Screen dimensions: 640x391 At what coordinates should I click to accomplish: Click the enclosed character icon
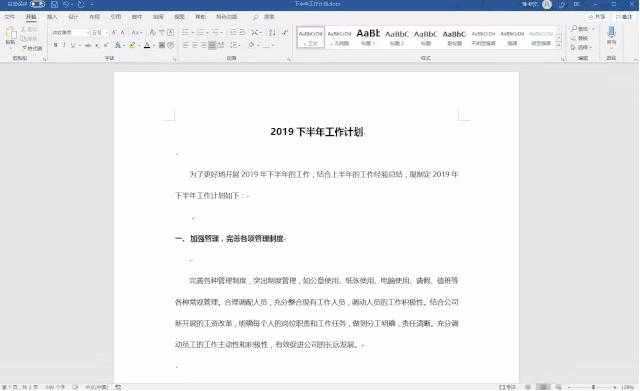point(171,45)
